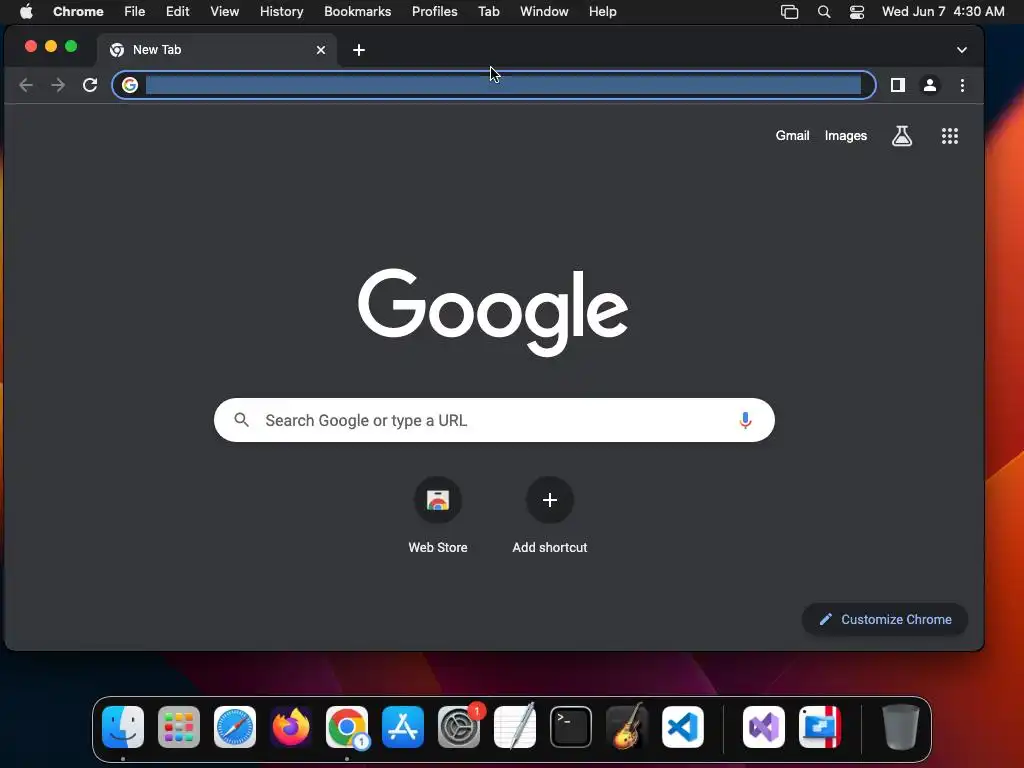Image resolution: width=1024 pixels, height=768 pixels.
Task: Open System Settings from the Dock
Action: pyautogui.click(x=459, y=727)
